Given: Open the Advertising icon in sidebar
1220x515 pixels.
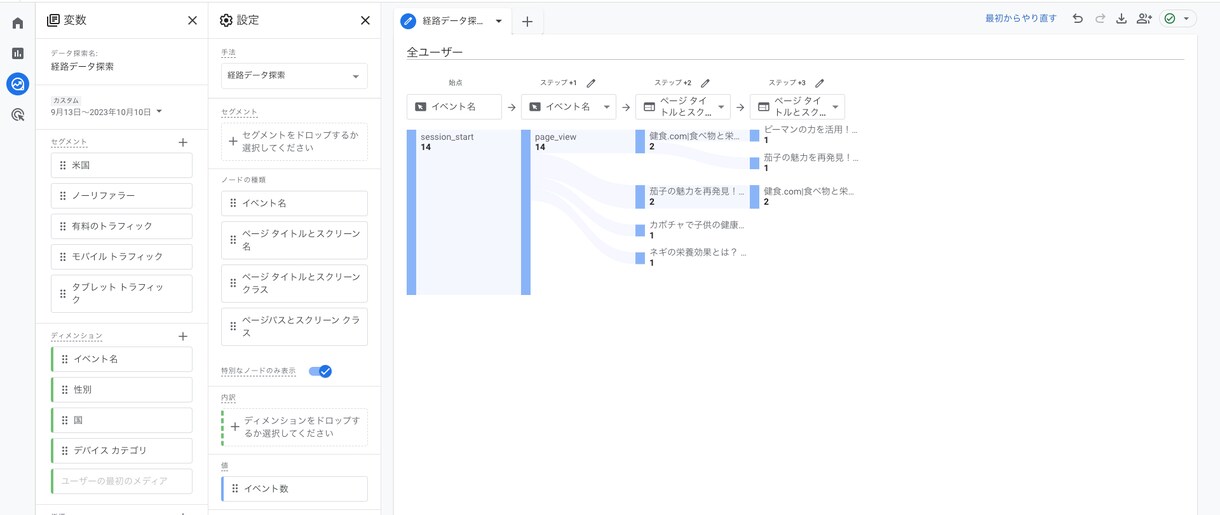Looking at the screenshot, I should (x=17, y=115).
